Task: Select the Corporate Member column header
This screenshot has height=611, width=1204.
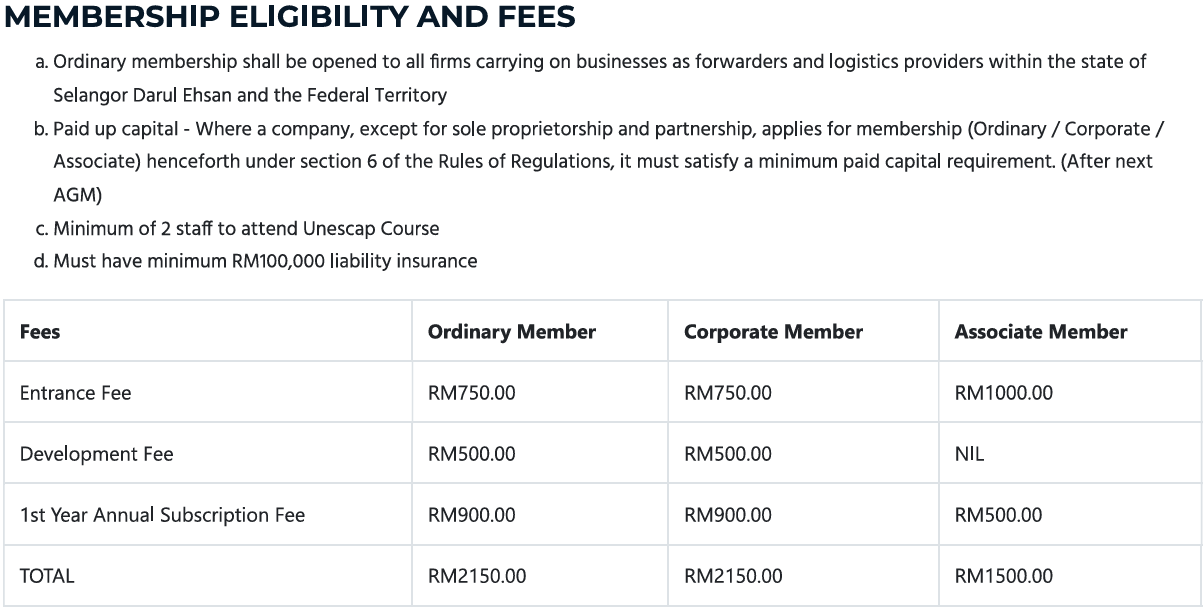Action: coord(773,332)
